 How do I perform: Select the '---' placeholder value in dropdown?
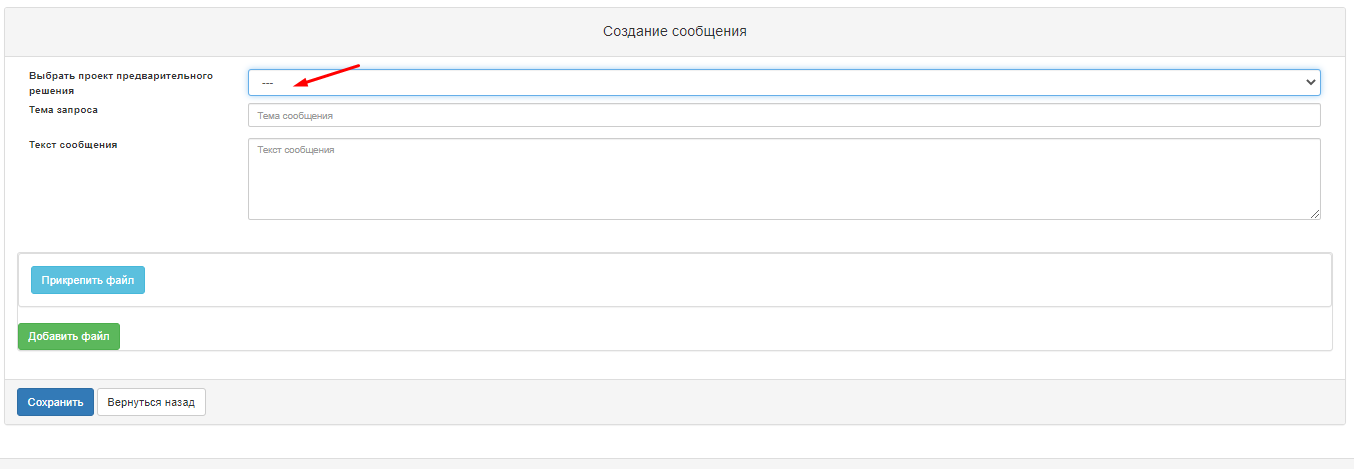point(267,83)
